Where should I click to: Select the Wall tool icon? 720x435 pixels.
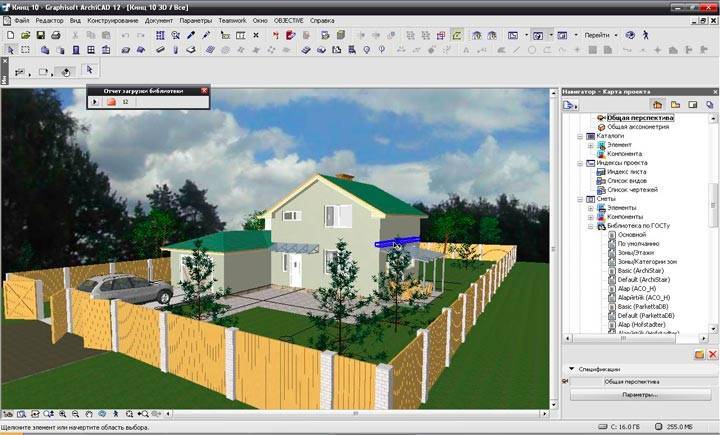(x=45, y=50)
